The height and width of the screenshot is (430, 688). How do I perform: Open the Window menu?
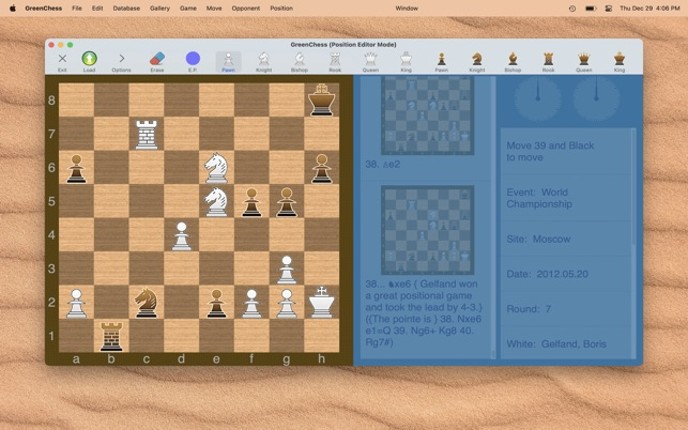tap(407, 8)
